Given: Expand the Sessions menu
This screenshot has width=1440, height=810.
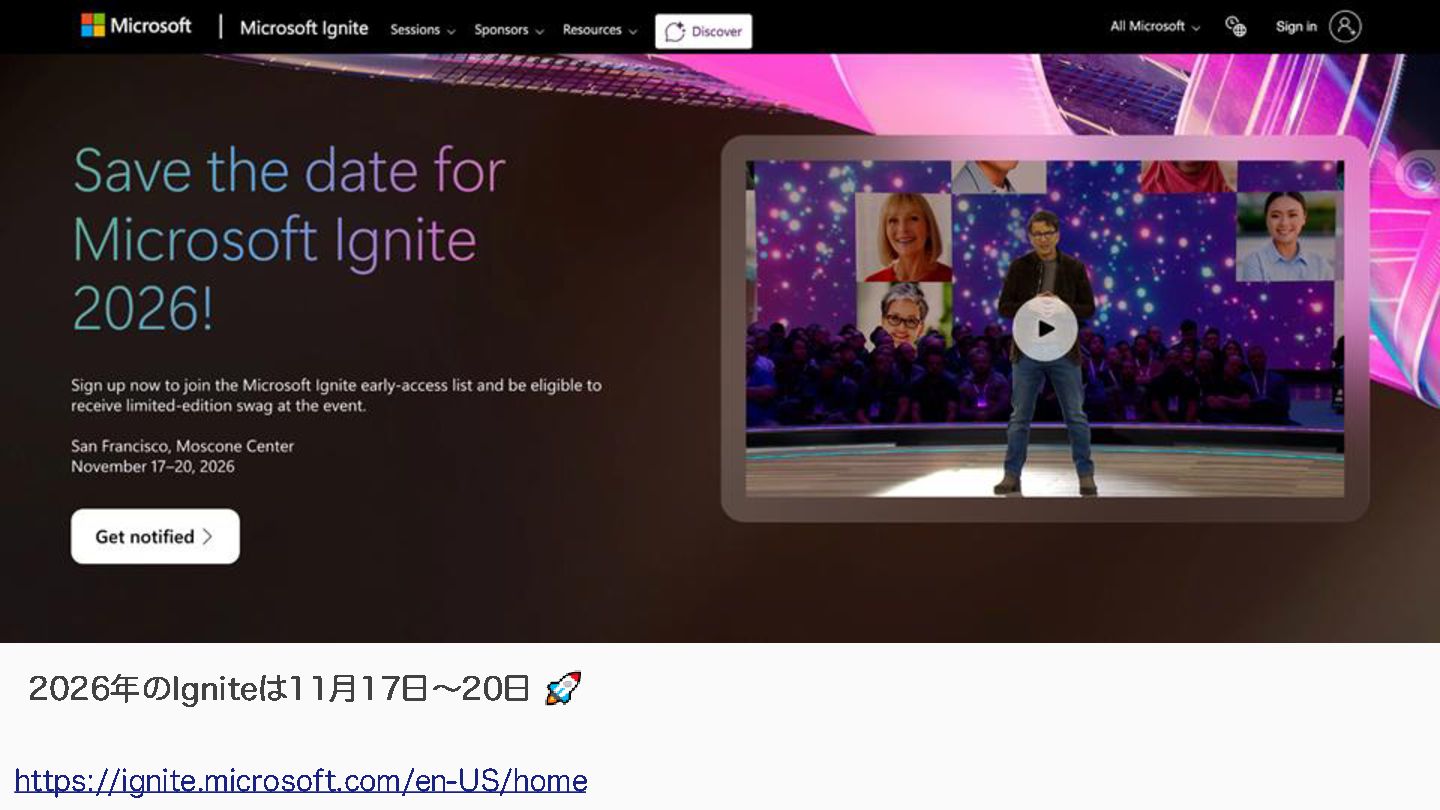Looking at the screenshot, I should (422, 30).
